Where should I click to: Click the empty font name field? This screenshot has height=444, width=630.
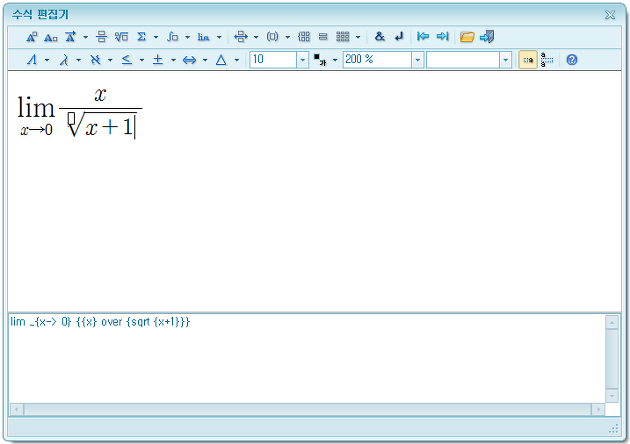[x=463, y=60]
